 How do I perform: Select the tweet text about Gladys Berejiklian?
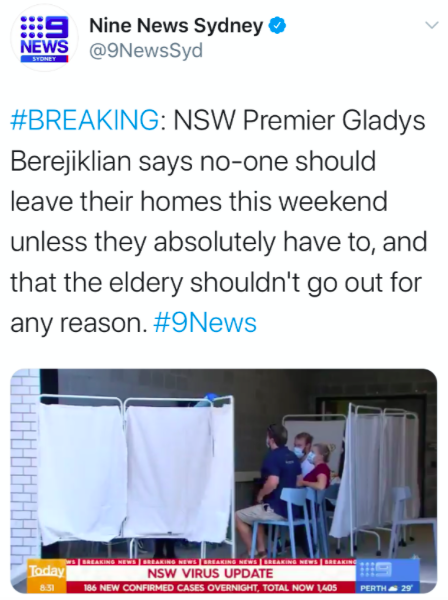(218, 222)
